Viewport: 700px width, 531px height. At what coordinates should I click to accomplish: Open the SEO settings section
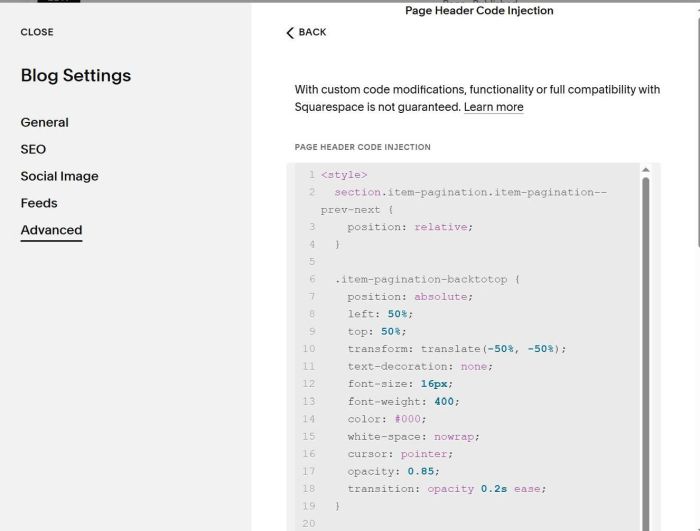[x=33, y=149]
